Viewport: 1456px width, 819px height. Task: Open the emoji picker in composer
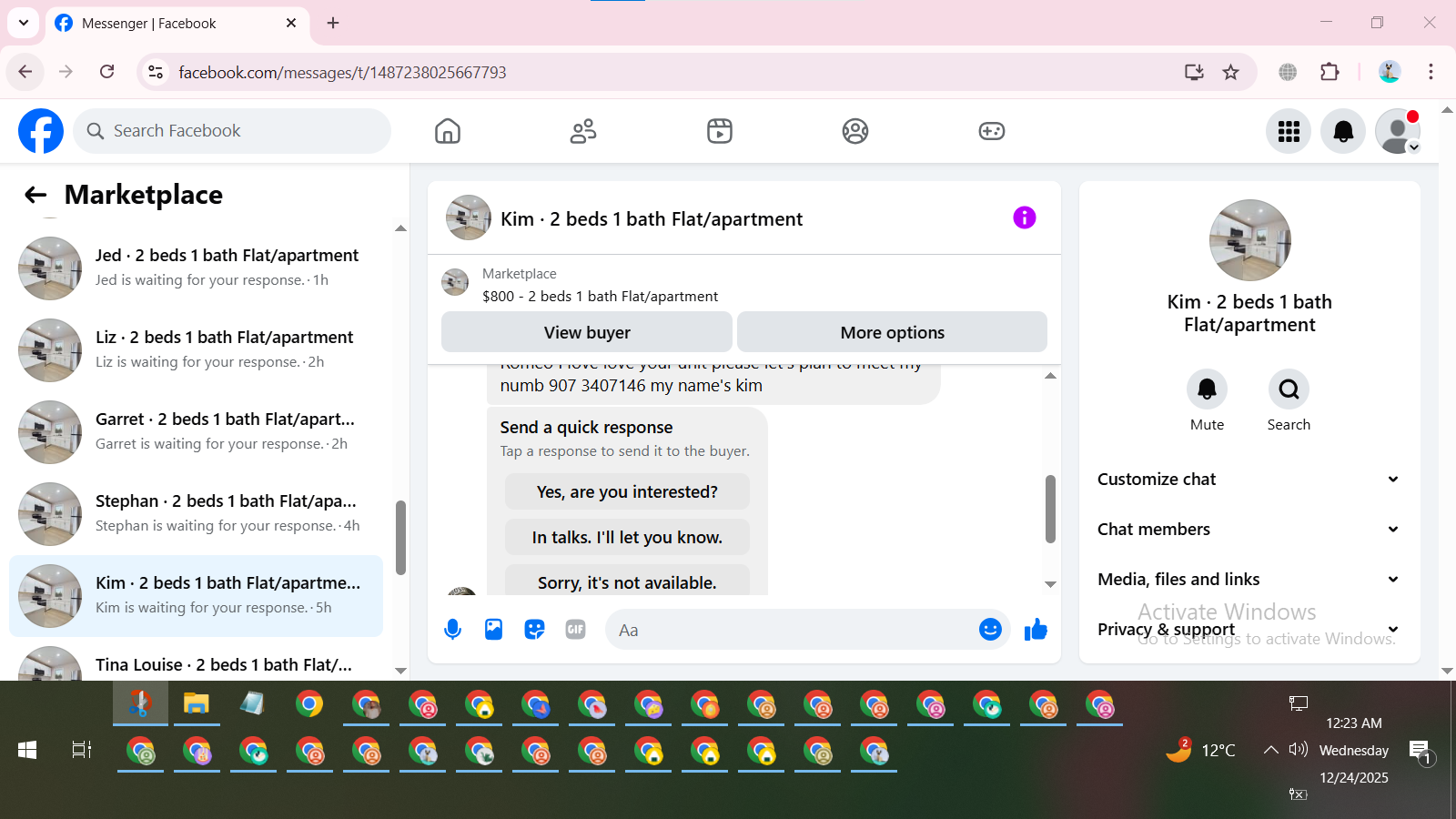pos(990,630)
